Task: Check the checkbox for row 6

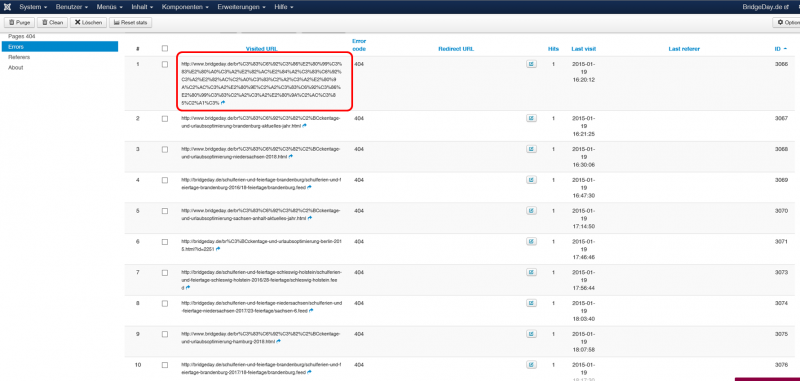Action: click(x=164, y=241)
